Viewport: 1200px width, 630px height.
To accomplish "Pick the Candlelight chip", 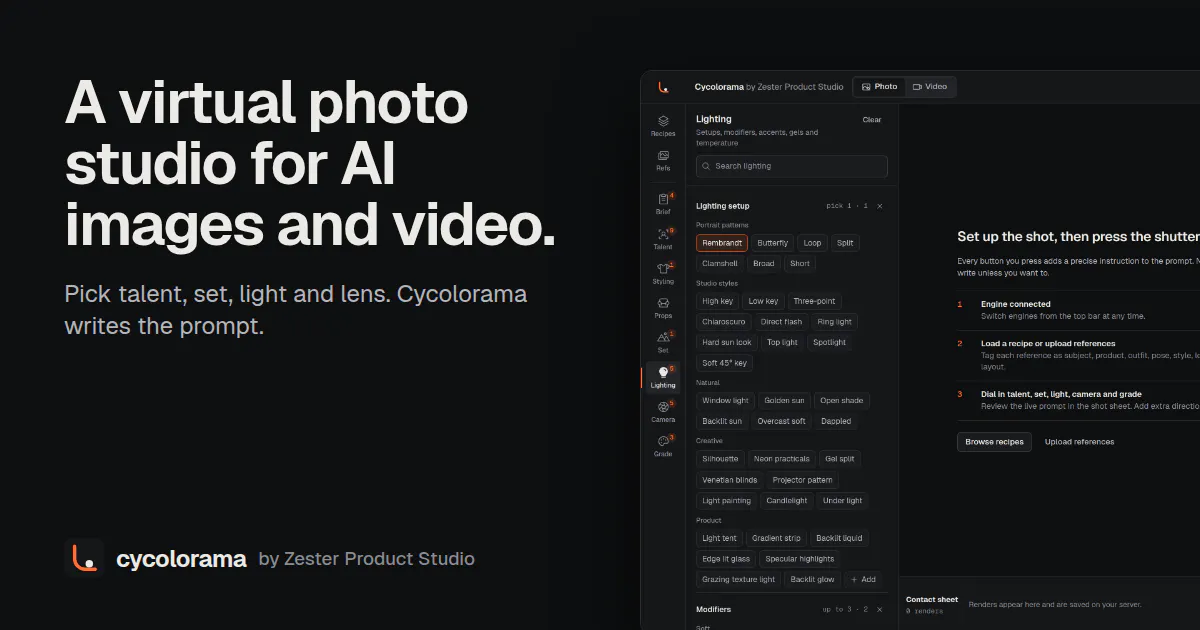I will pos(787,500).
